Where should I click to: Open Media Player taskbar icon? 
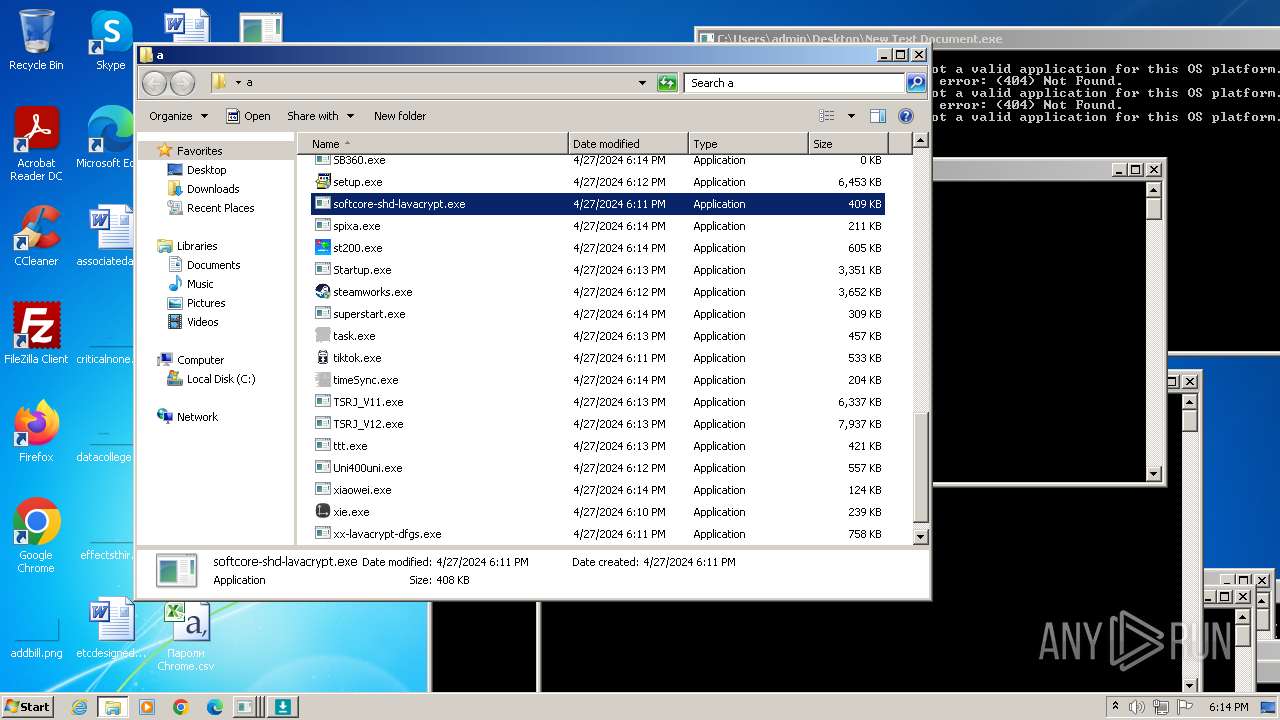(147, 707)
